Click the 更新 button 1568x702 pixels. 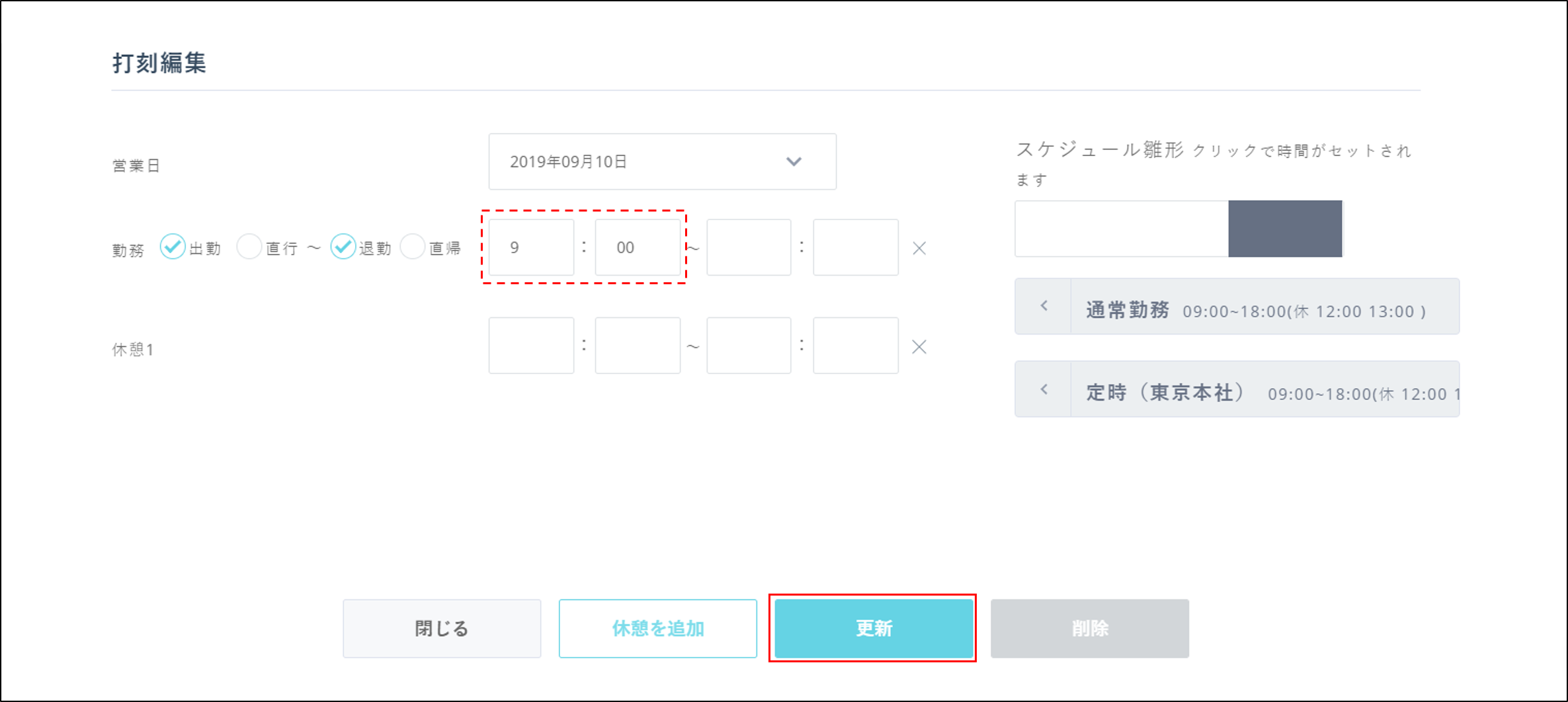pyautogui.click(x=873, y=628)
